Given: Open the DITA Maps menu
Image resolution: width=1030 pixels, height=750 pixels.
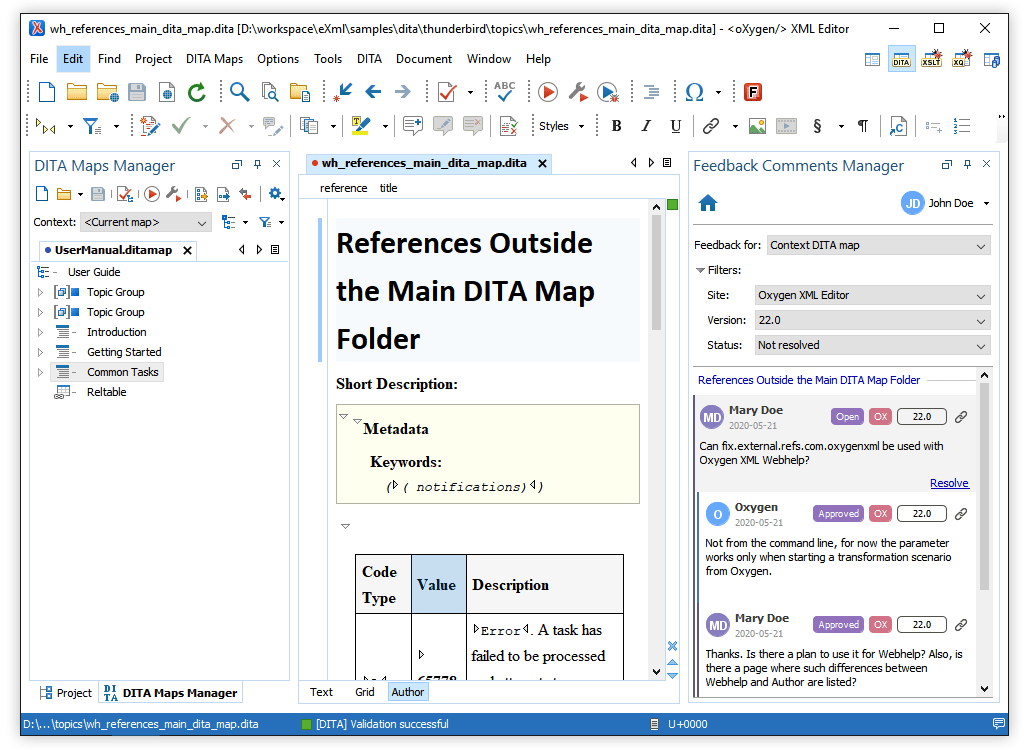Looking at the screenshot, I should [214, 59].
